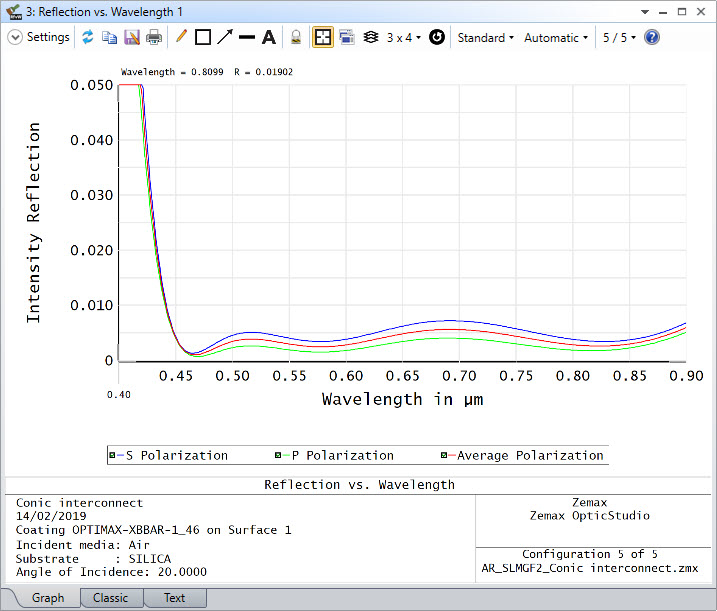Select the text annotation A tool
Image resolution: width=717 pixels, height=611 pixels.
tap(269, 38)
